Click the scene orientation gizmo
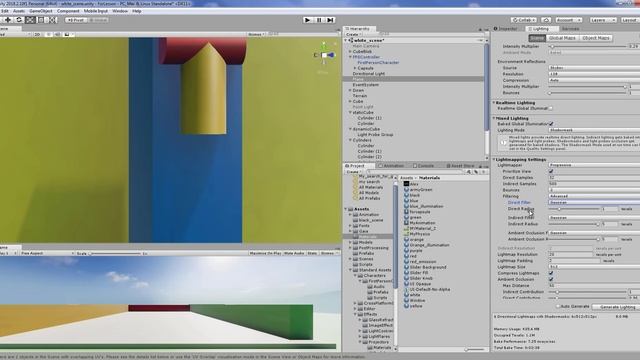Screen dimensions: 640x360 (x=324, y=55)
